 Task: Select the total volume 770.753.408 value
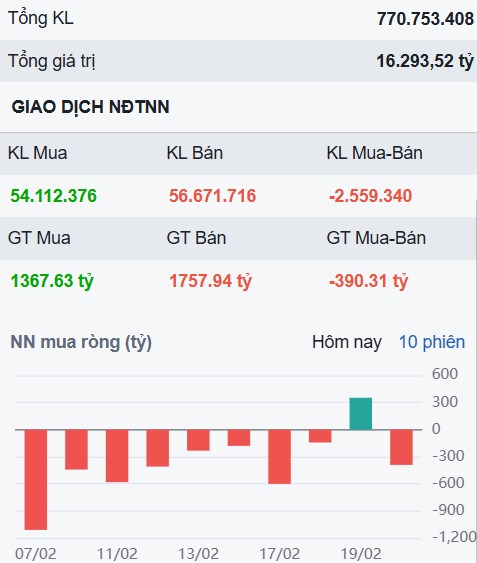coord(425,19)
